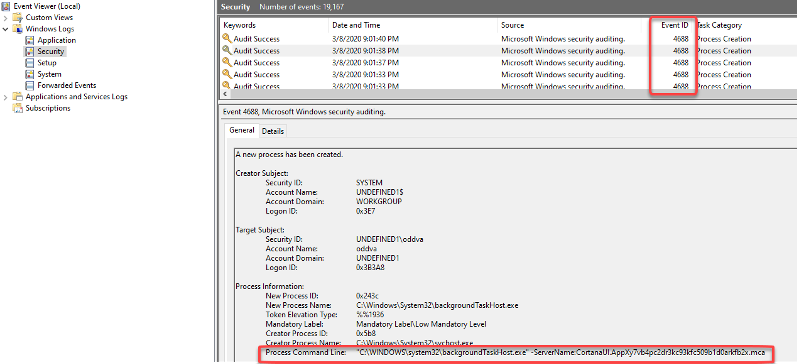Click the key icon of the 9:01:37 PM event
The image size is (797, 364).
pyautogui.click(x=227, y=63)
